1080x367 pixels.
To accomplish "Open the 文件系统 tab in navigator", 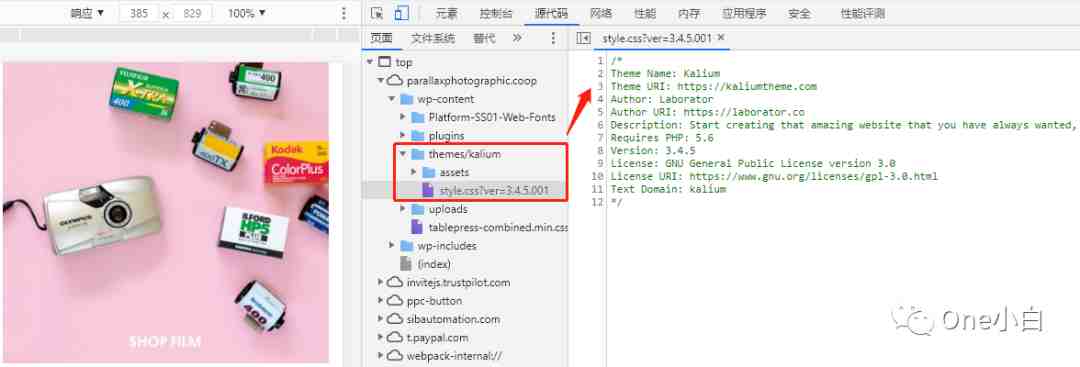I will click(433, 39).
